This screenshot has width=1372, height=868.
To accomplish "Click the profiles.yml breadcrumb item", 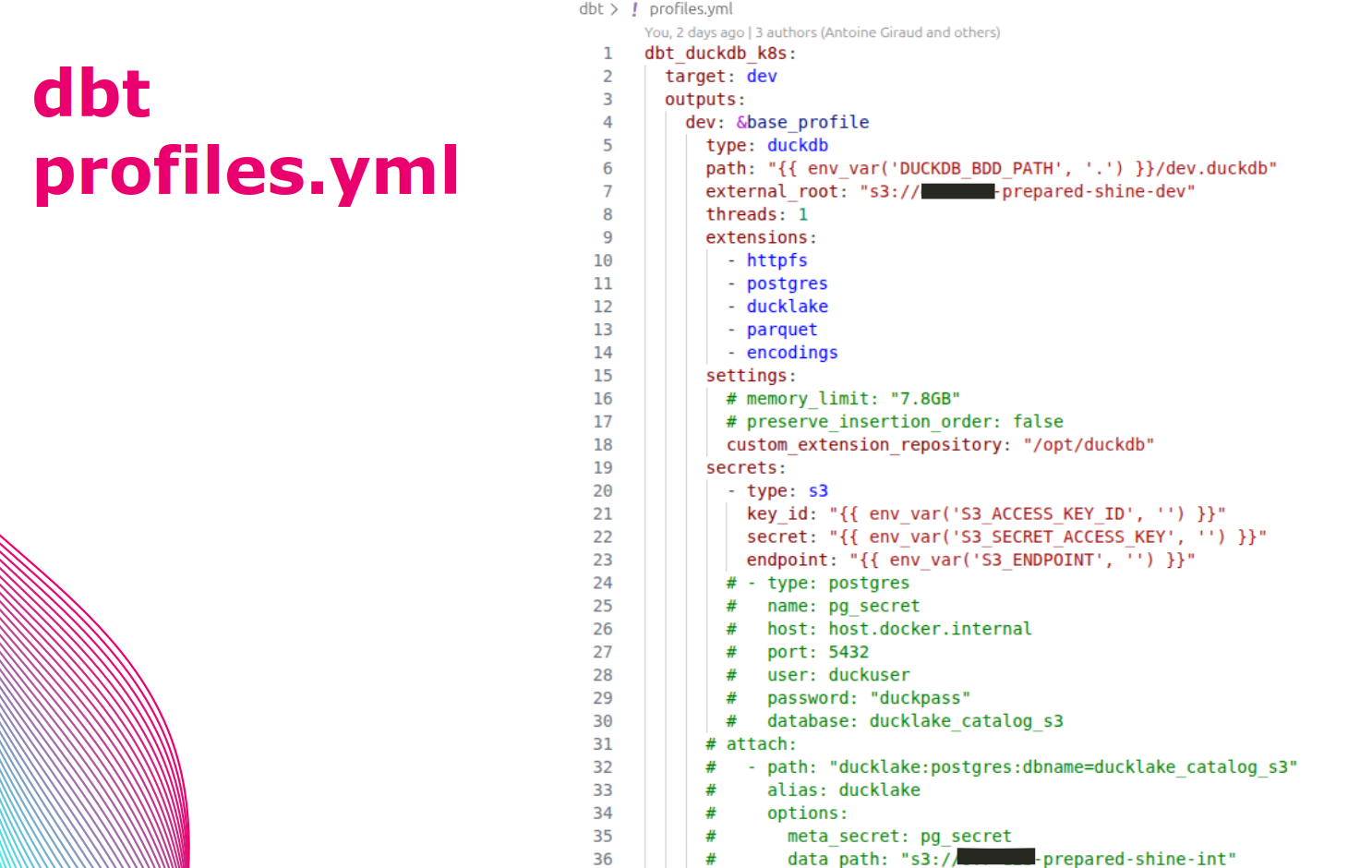I will pyautogui.click(x=691, y=9).
